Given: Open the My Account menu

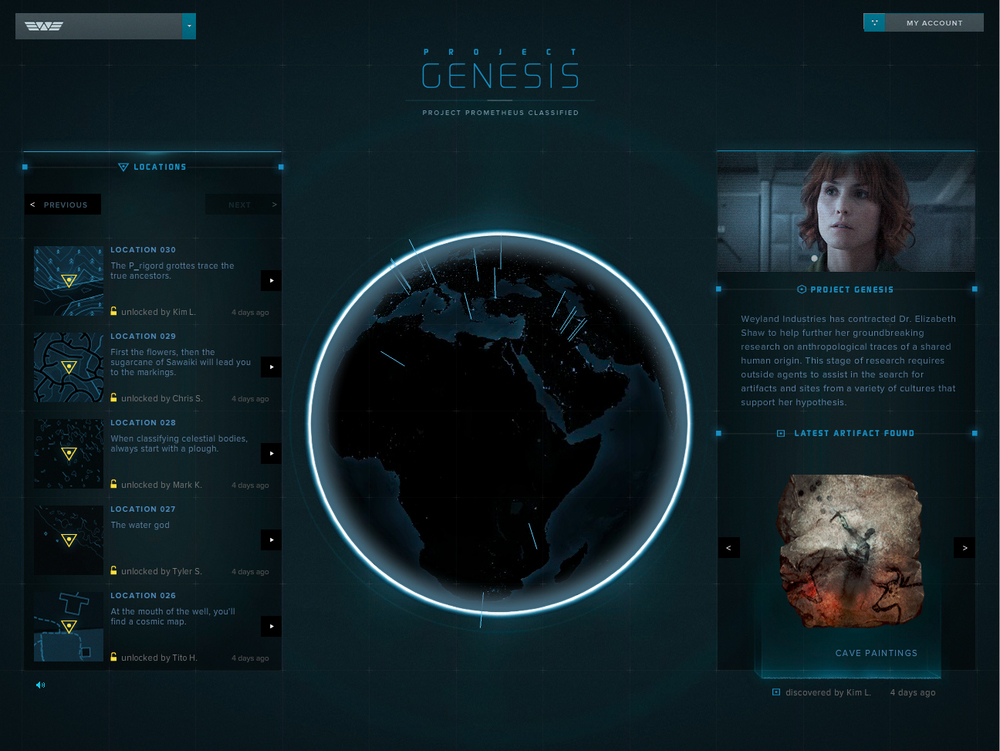Looking at the screenshot, I should point(934,23).
